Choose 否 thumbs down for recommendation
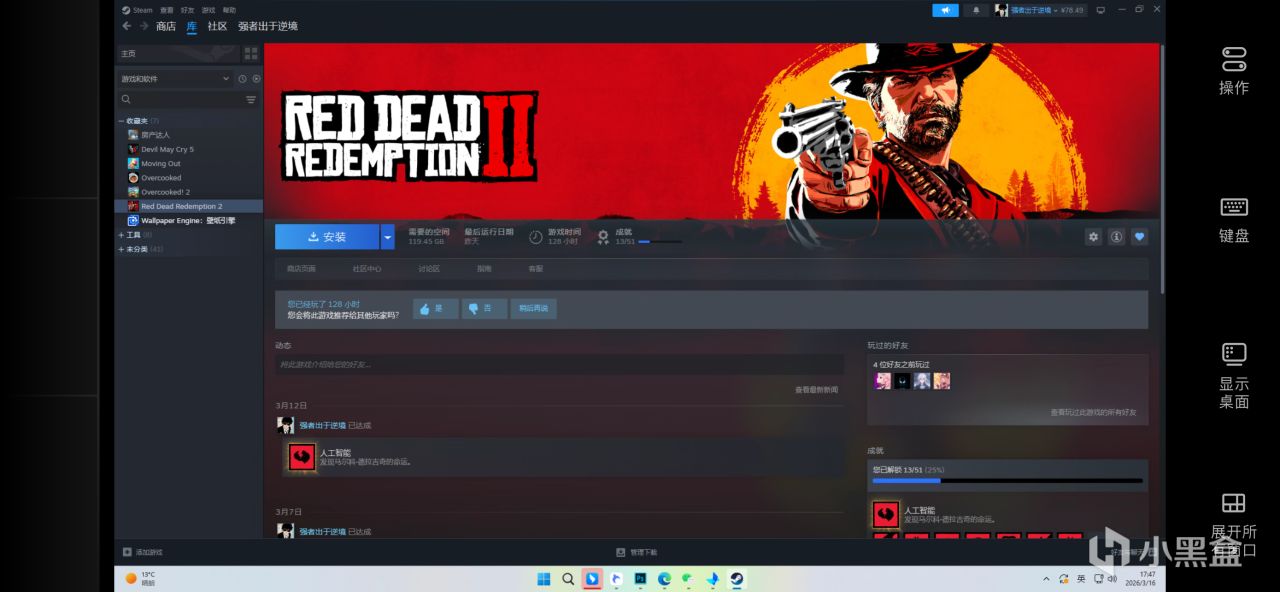Viewport: 1280px width, 592px height. (x=484, y=309)
